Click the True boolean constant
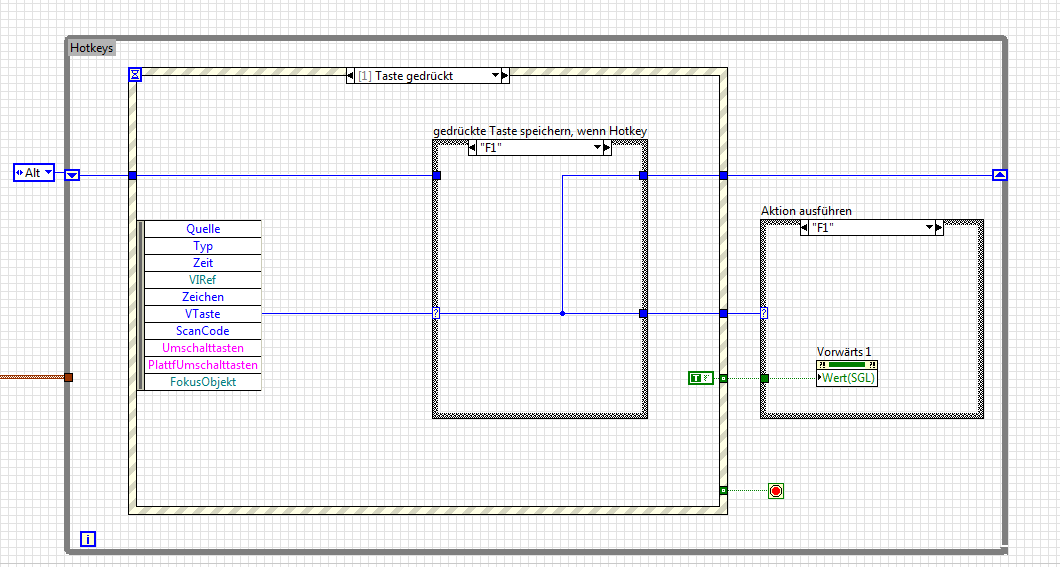Image resolution: width=1060 pixels, height=567 pixels. tap(701, 378)
